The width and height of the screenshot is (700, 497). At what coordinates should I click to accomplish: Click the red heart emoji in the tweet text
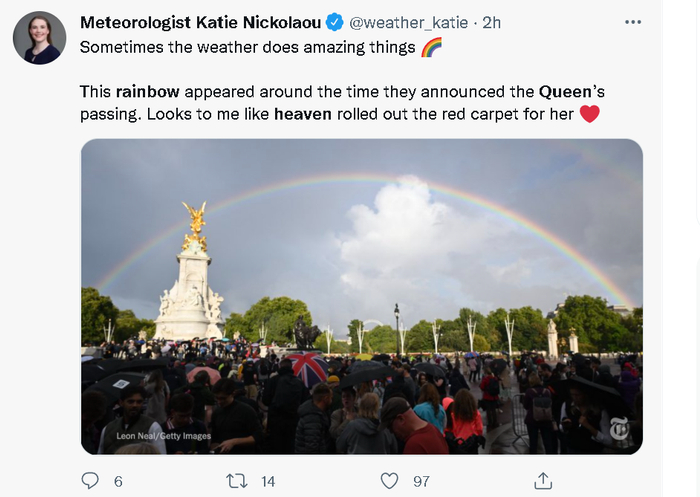point(589,113)
